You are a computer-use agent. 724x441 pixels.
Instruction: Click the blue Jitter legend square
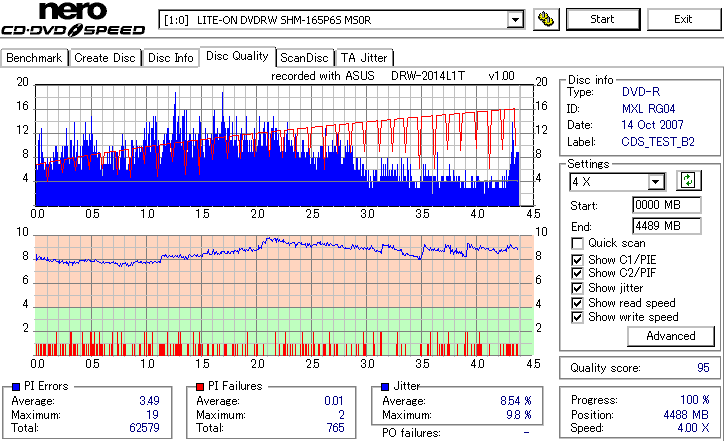point(385,387)
